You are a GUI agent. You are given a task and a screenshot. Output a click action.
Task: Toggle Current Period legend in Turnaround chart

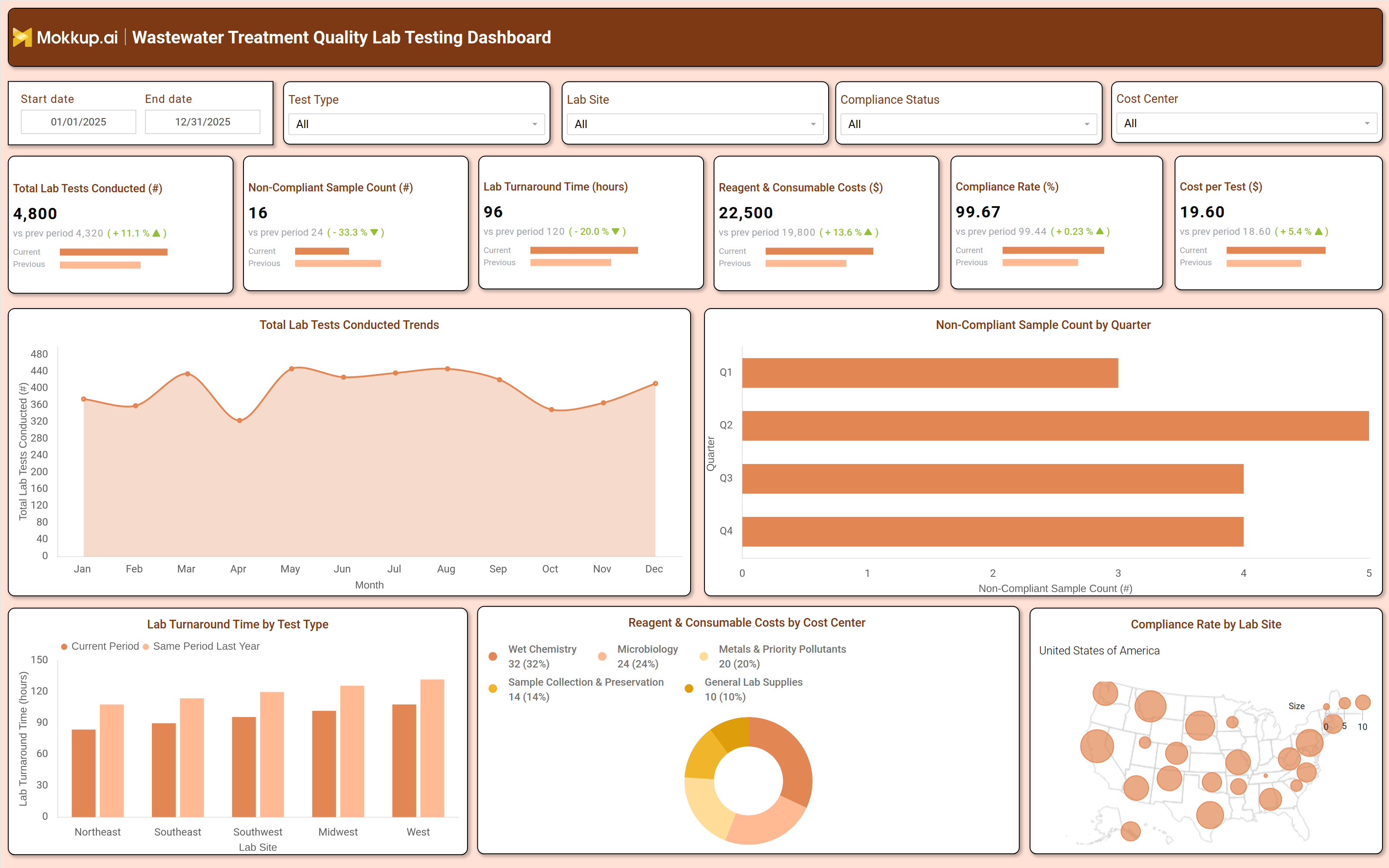click(x=100, y=646)
